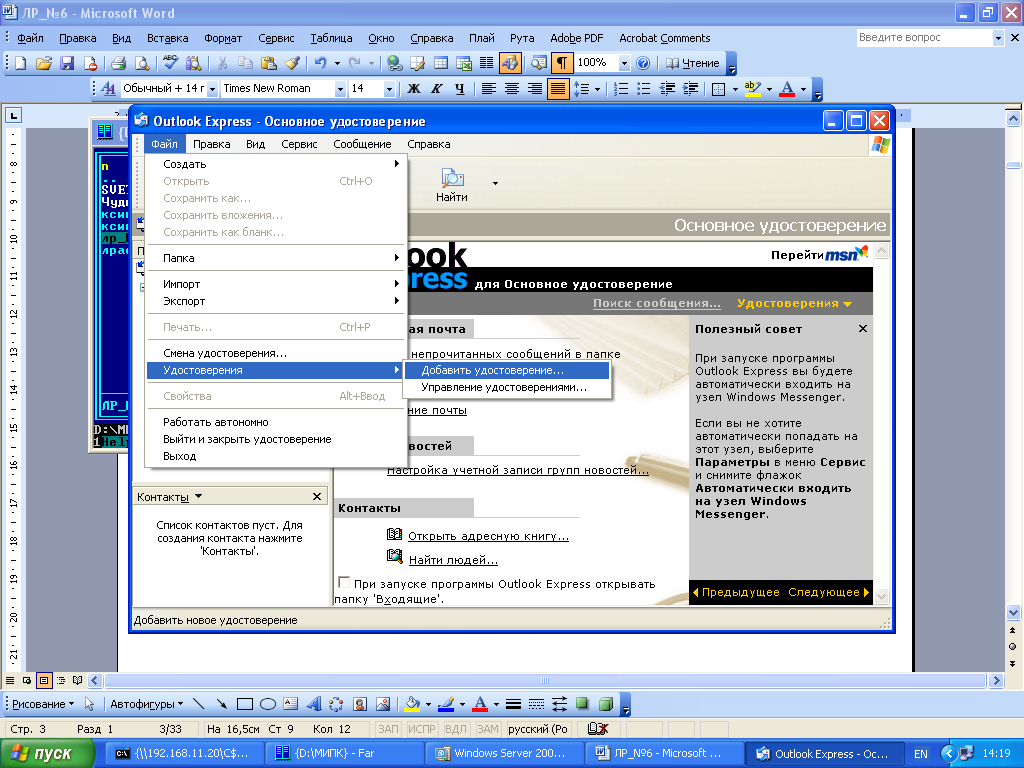Viewport: 1024px width, 768px height.
Task: Open the font color dropdown arrow
Action: [803, 89]
